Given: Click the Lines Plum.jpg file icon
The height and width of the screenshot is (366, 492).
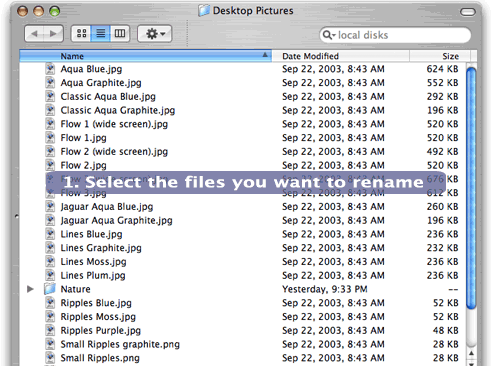Looking at the screenshot, I should (x=50, y=275).
